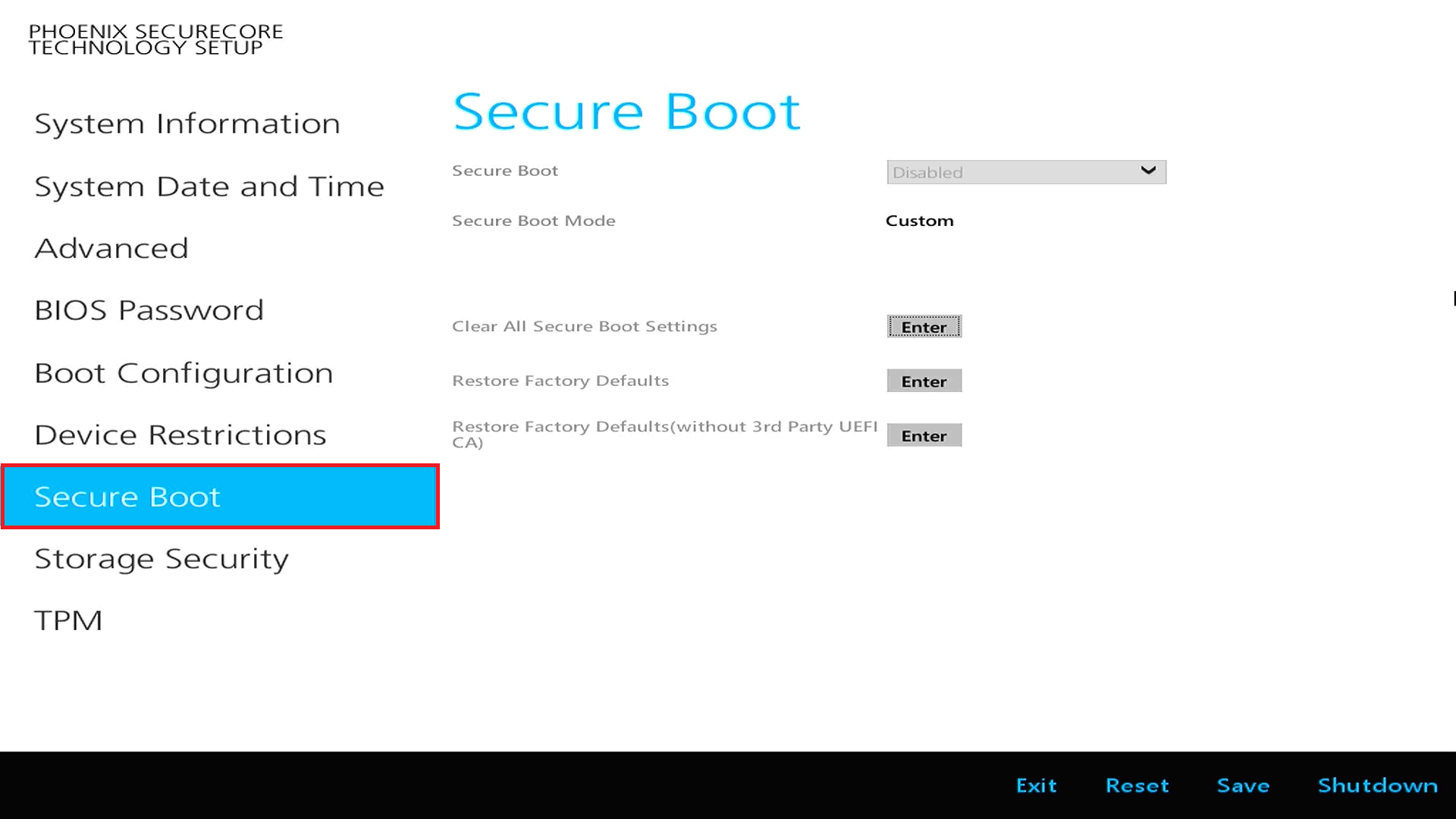
Task: Click the Phoenix SecureCore Technology Setup title
Action: point(155,39)
